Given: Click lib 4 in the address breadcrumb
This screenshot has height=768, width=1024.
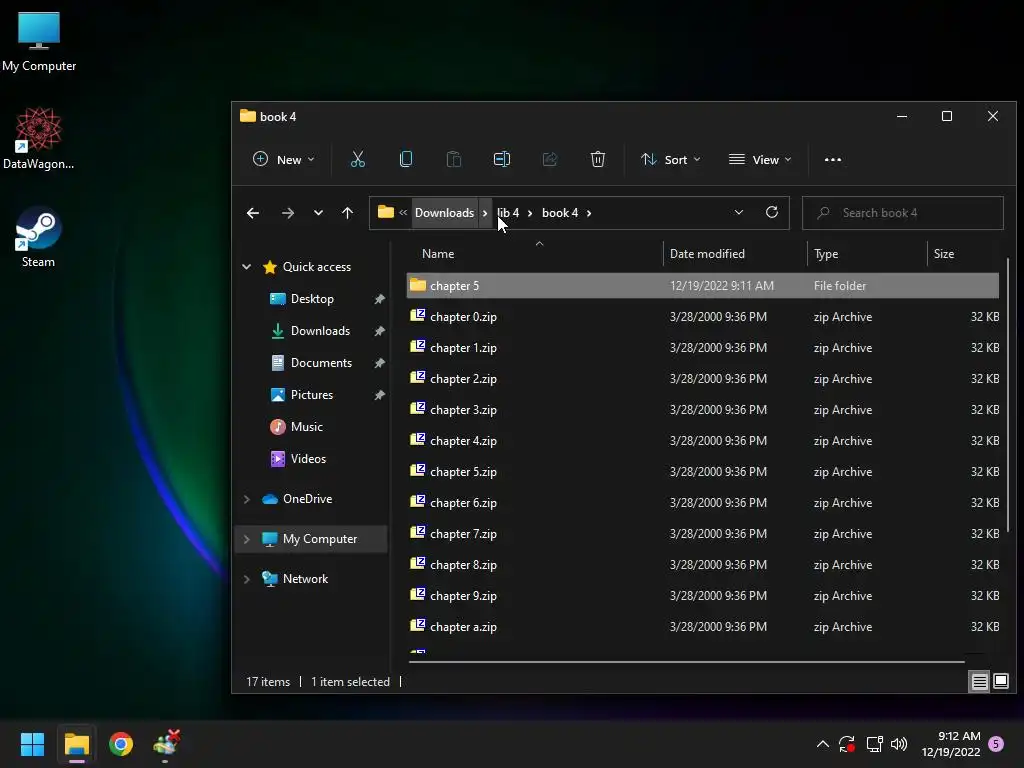Looking at the screenshot, I should [x=508, y=213].
